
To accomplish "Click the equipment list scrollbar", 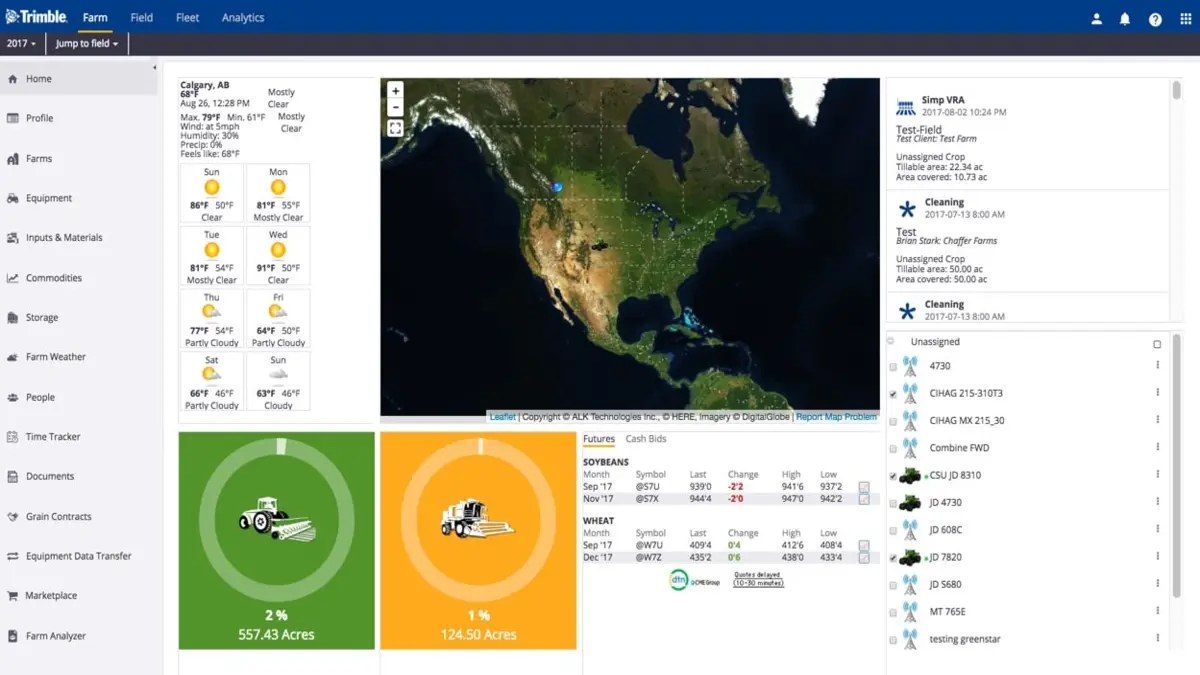I will click(1176, 450).
